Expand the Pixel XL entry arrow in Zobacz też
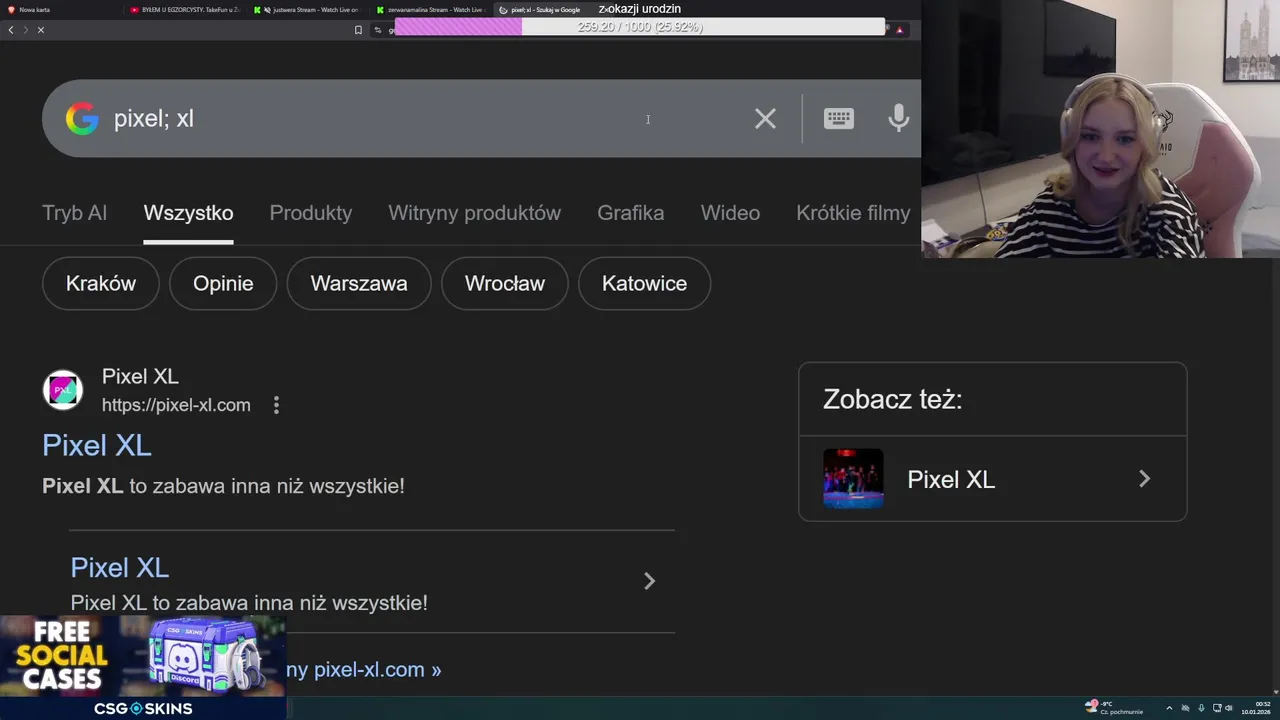 tap(1145, 479)
